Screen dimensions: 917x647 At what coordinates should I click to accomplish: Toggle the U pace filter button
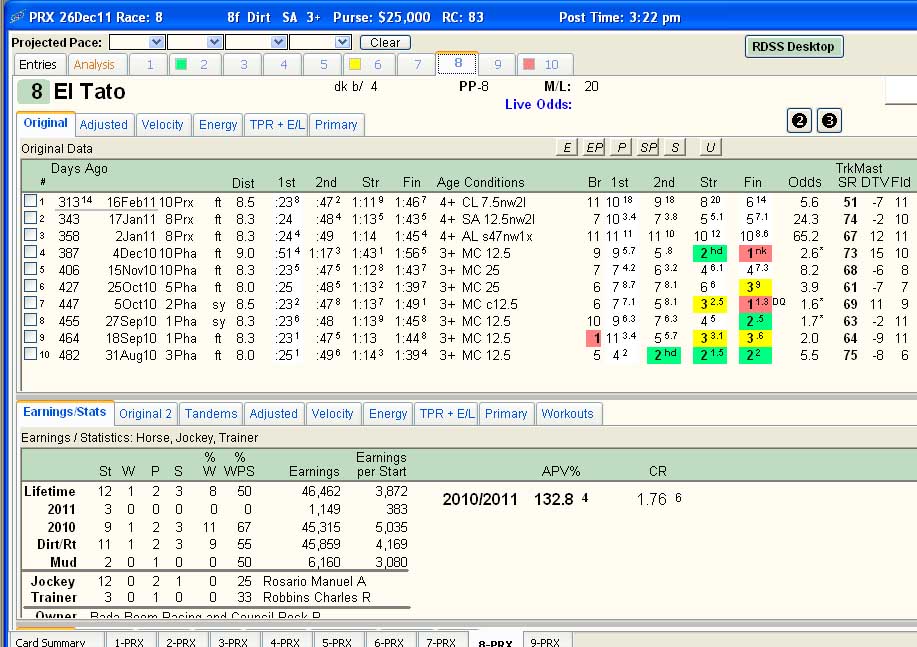click(x=710, y=147)
